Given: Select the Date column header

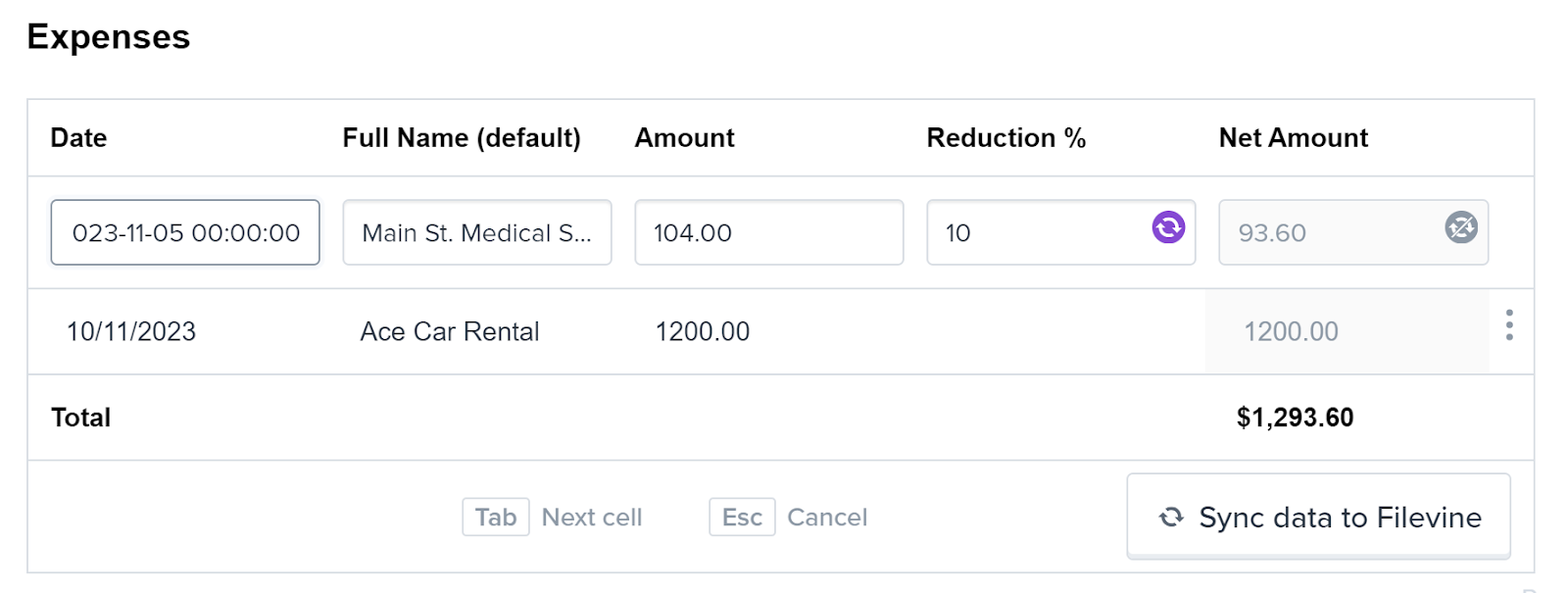Looking at the screenshot, I should point(78,138).
